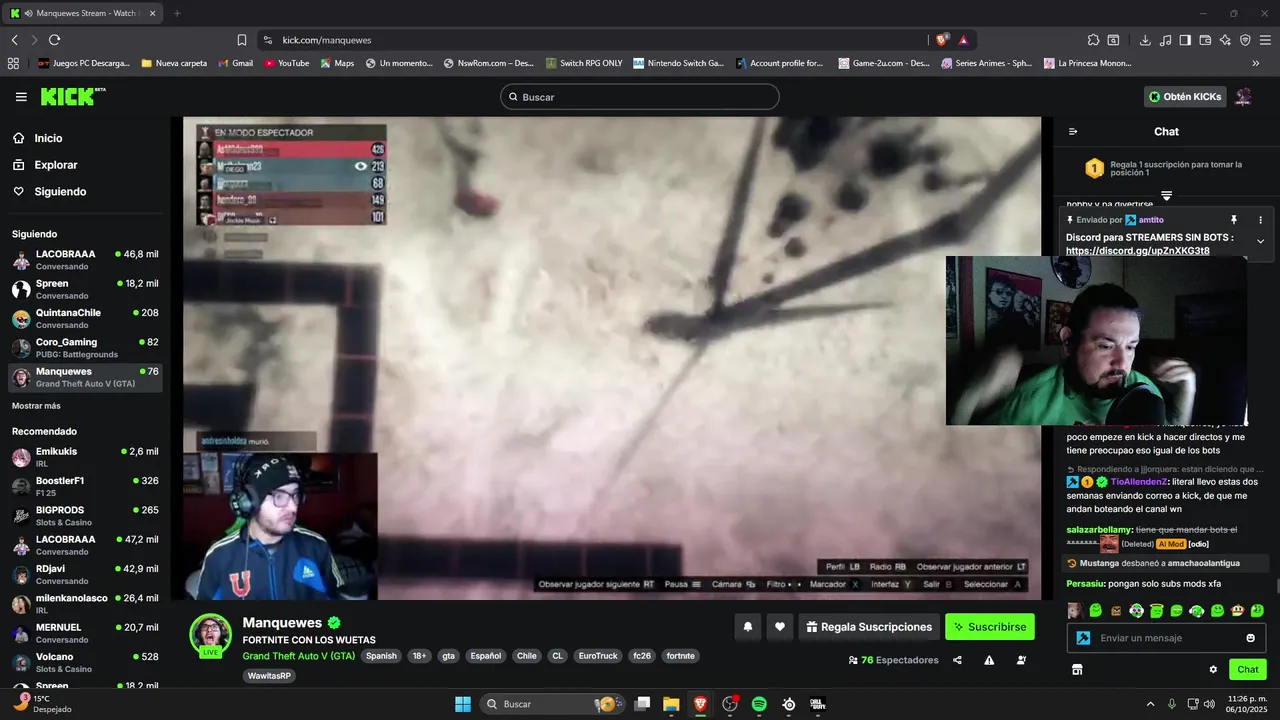
Task: Click Regala Suscripciones button
Action: click(869, 627)
